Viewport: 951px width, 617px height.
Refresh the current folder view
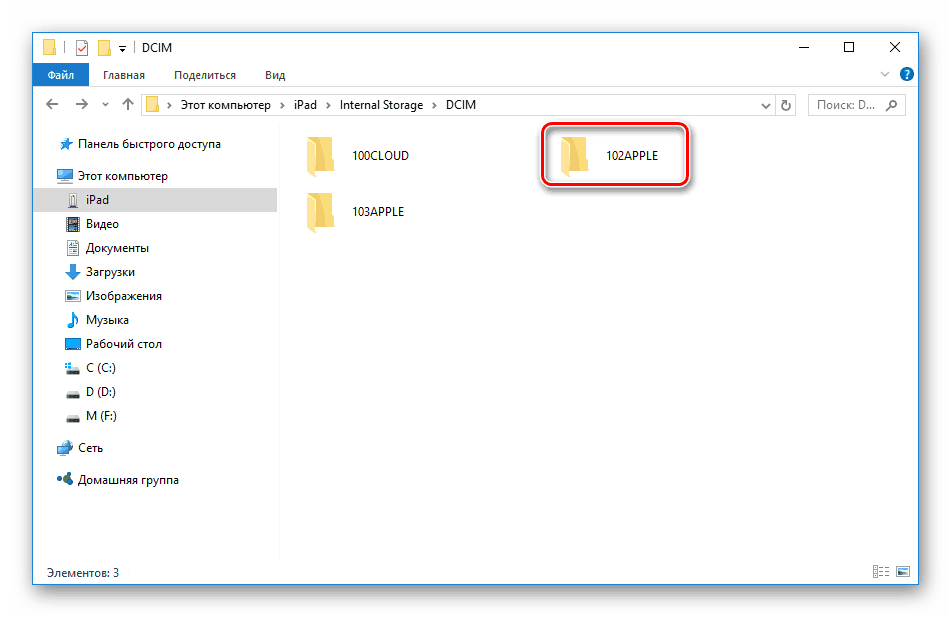click(785, 105)
